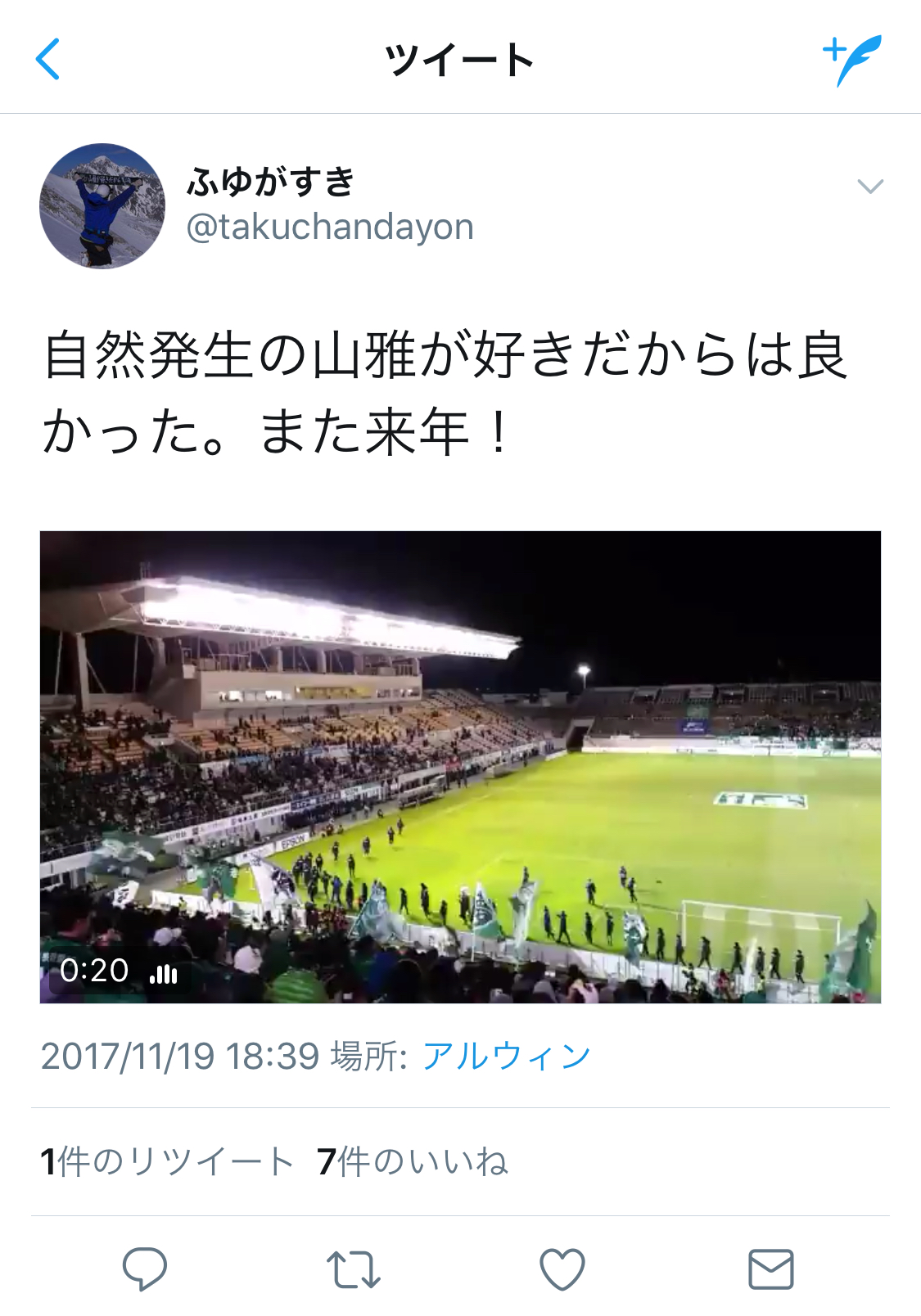This screenshot has height=1316, width=921.
Task: Share the tweet via the envelope icon
Action: pyautogui.click(x=771, y=1269)
